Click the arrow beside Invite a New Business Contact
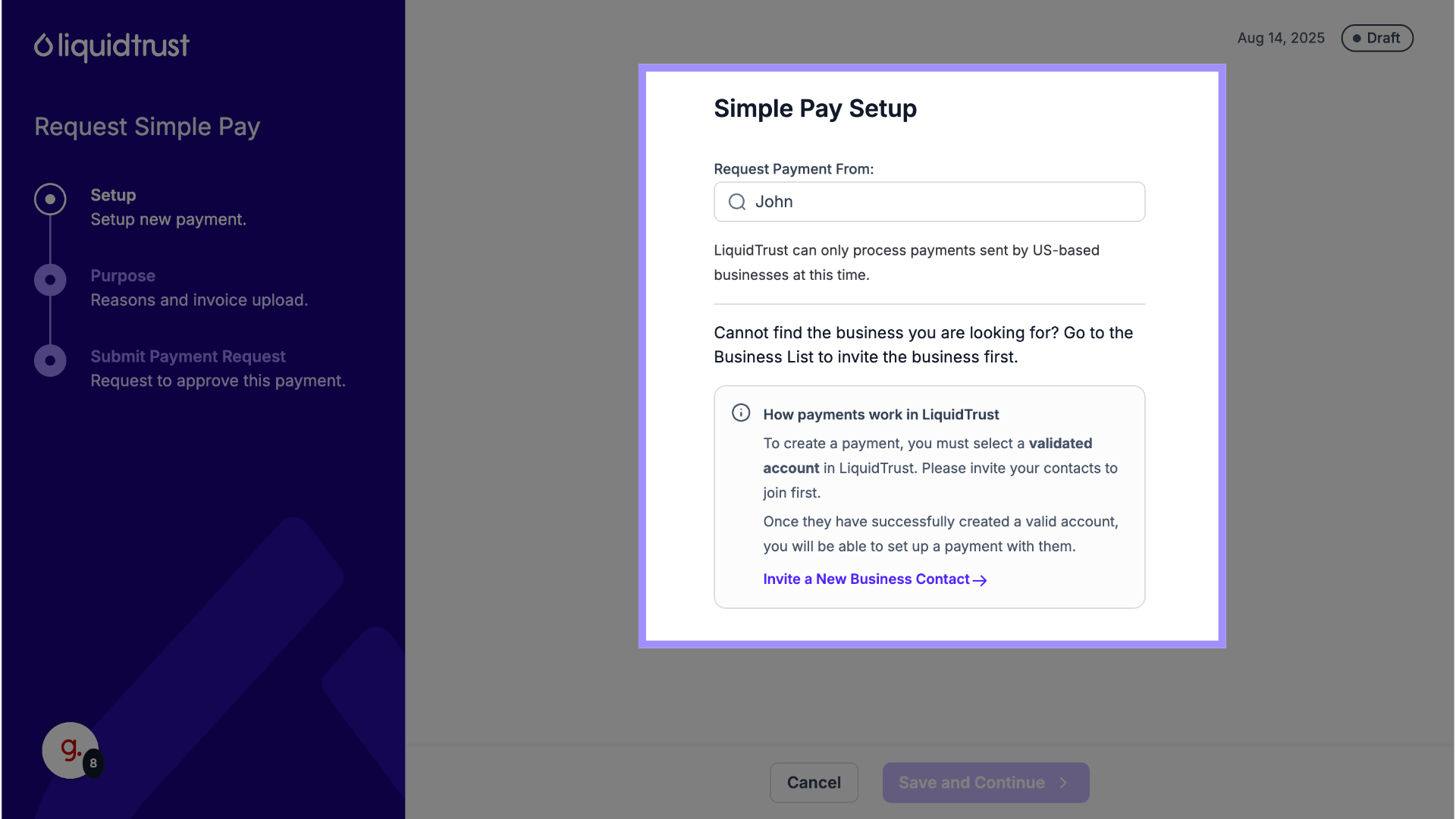 tap(980, 580)
